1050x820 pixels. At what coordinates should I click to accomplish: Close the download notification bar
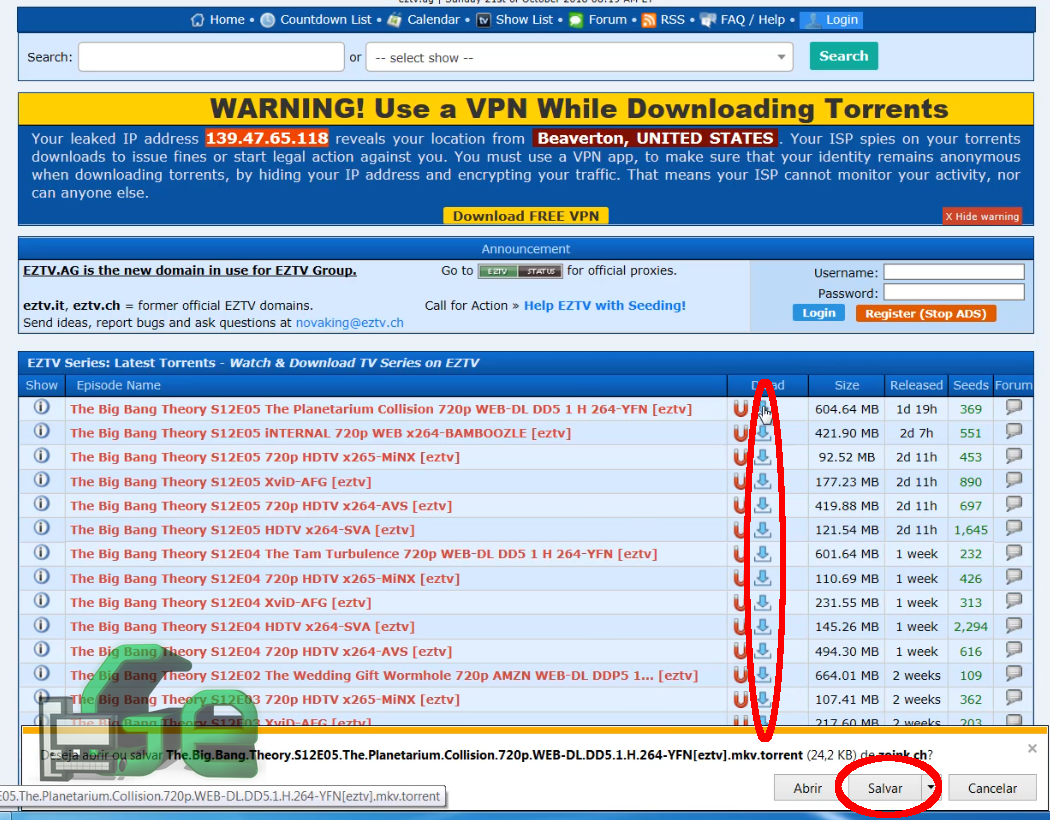pos(1032,748)
